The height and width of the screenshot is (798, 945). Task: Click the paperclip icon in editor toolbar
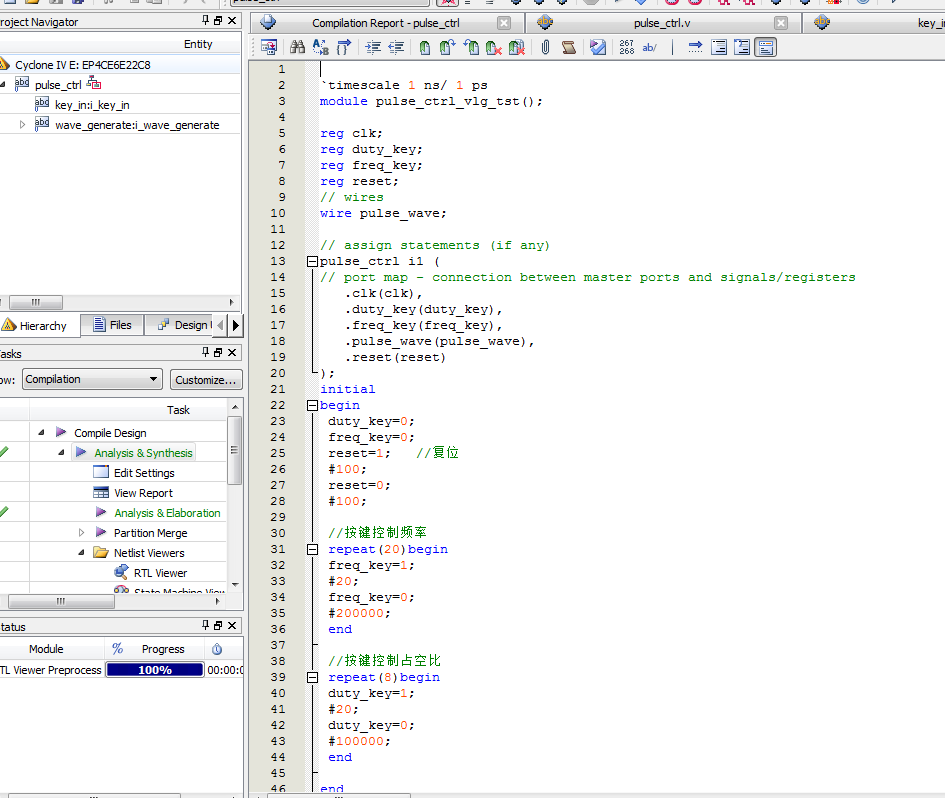tap(545, 47)
